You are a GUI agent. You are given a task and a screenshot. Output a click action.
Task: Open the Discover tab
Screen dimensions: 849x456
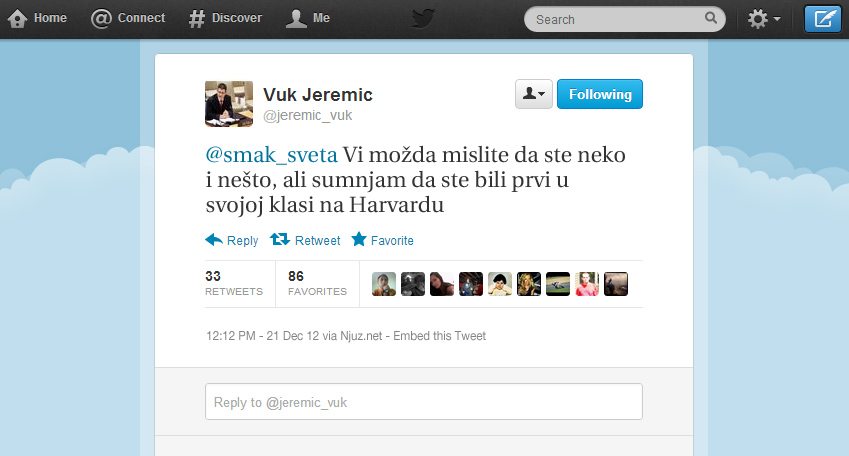pyautogui.click(x=225, y=18)
